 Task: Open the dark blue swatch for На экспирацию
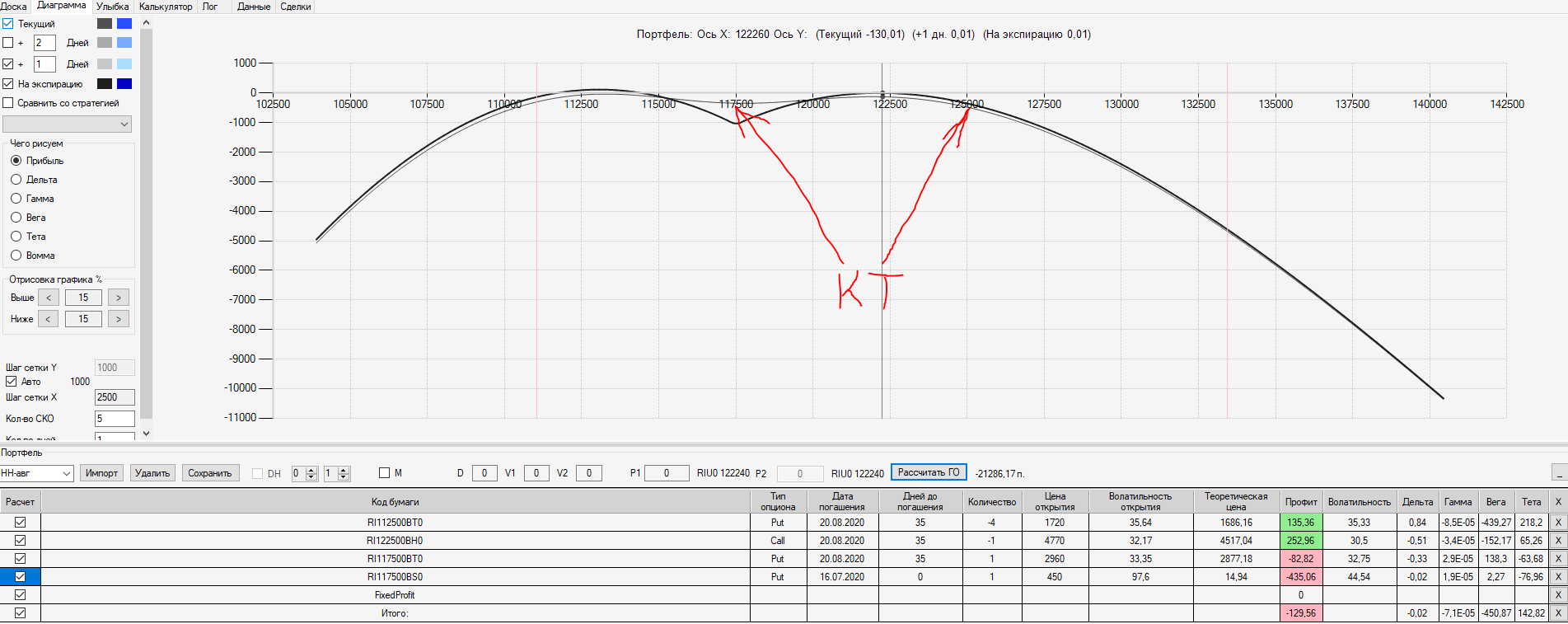(x=124, y=83)
